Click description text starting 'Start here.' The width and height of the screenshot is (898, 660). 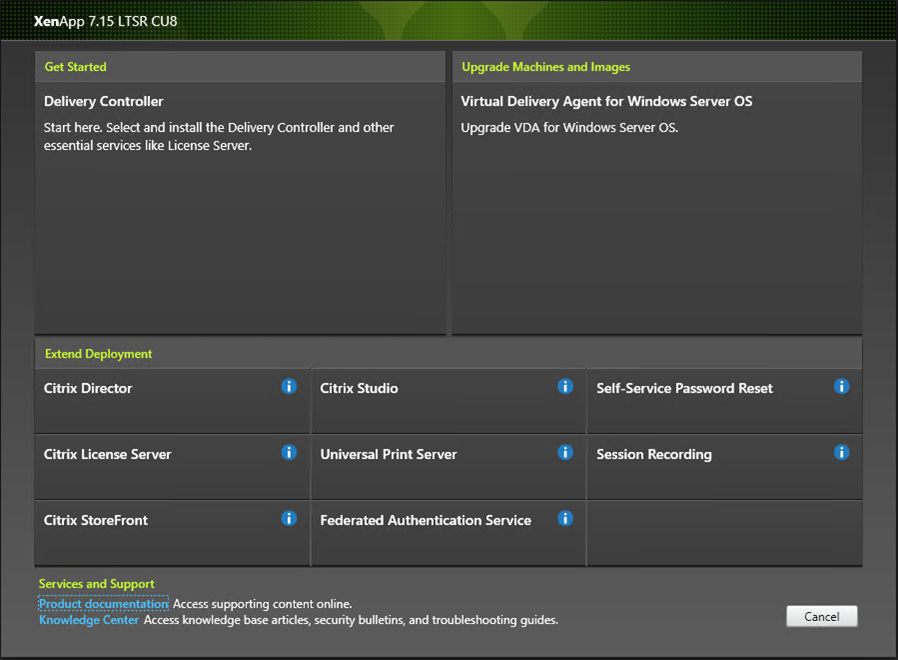[x=219, y=136]
